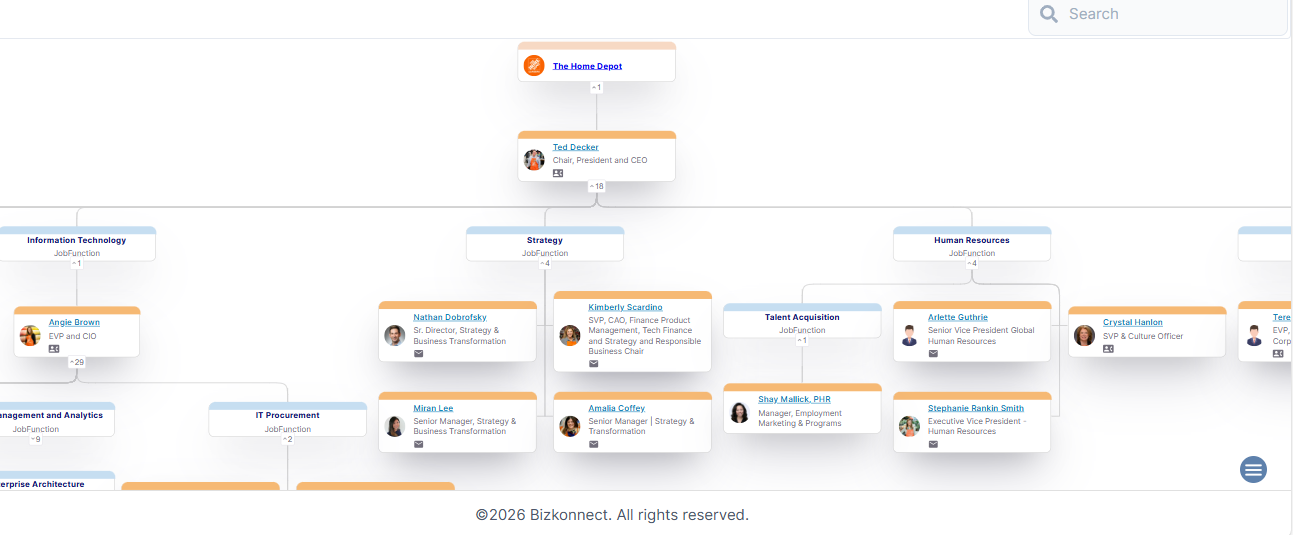Image resolution: width=1293 pixels, height=535 pixels.
Task: Open Angie Brown's contact card icon
Action: [x=54, y=349]
